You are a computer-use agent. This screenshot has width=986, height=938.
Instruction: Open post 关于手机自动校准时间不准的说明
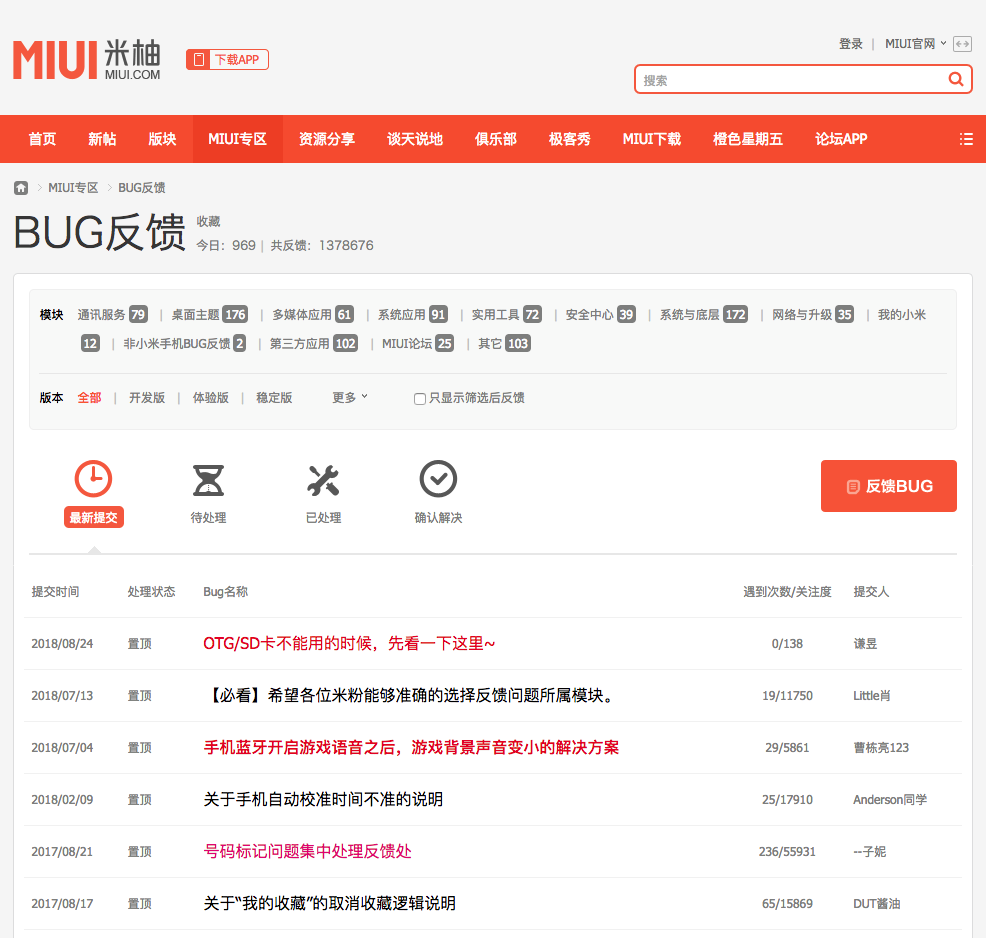tap(323, 800)
